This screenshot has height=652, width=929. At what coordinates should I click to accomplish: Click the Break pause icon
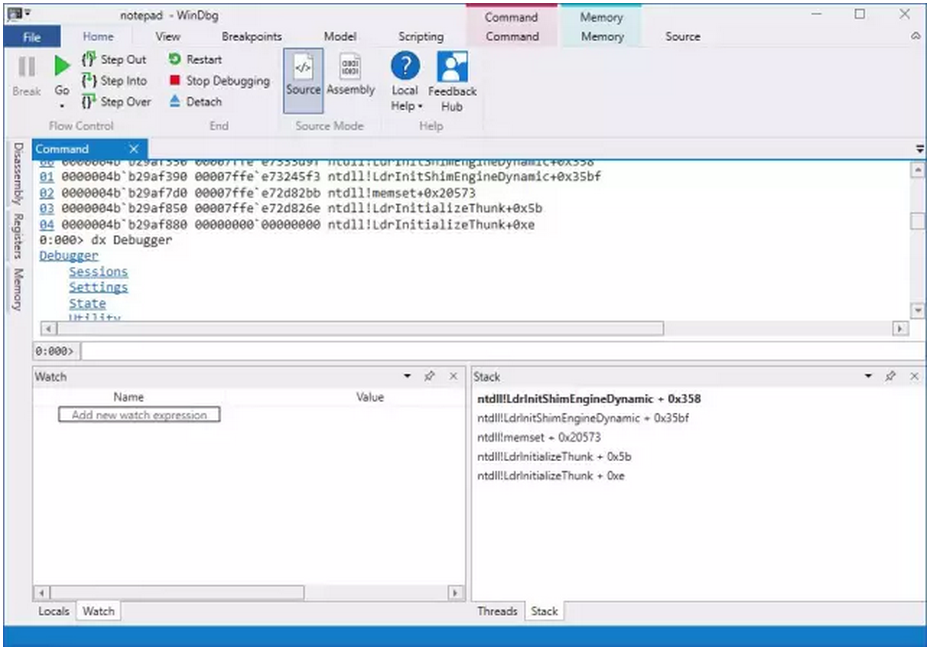point(27,67)
